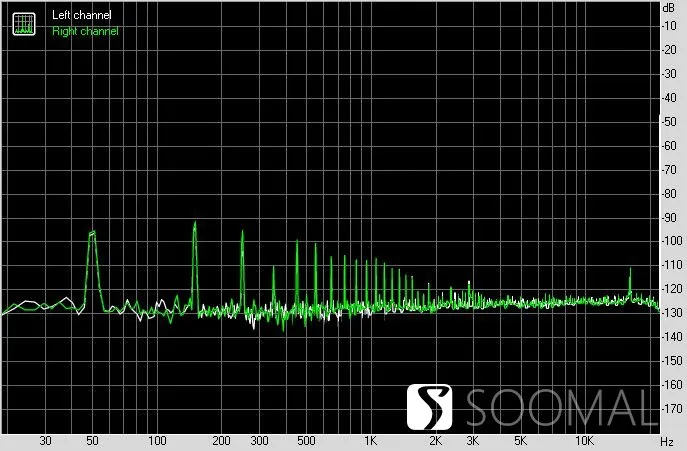Click the "30" frequency axis label
687x451 pixels.
(46, 440)
